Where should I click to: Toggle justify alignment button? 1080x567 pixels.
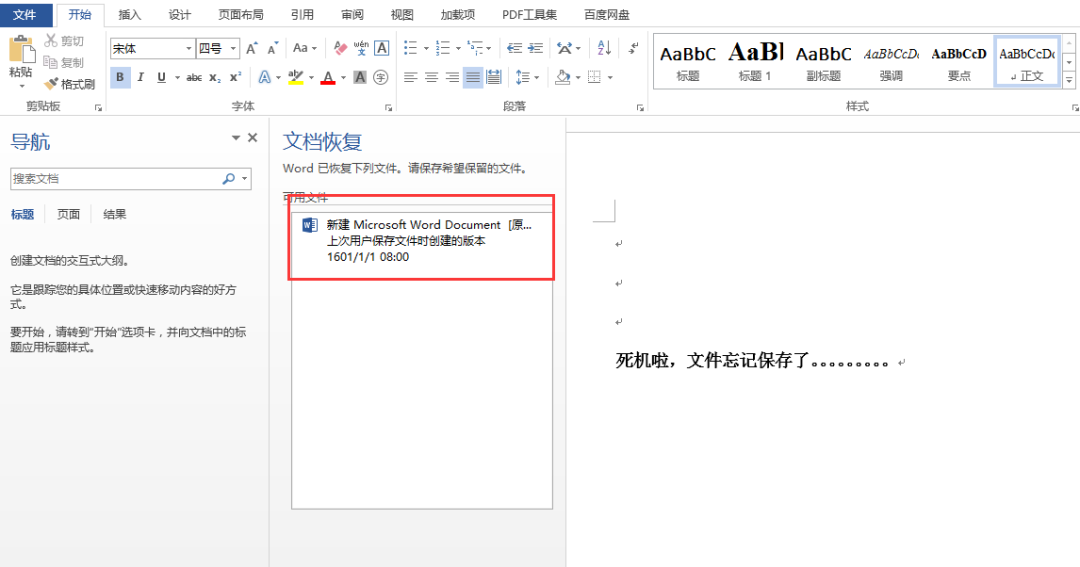click(x=472, y=78)
